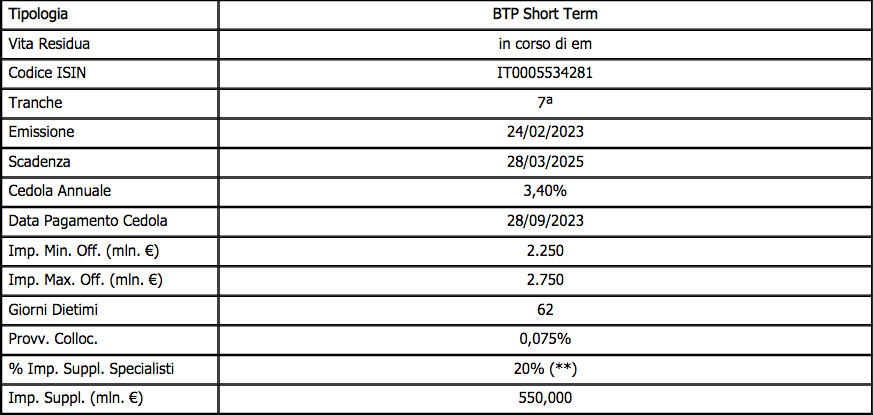
Task: Click the maximum offer amount 2.750
Action: 545,280
